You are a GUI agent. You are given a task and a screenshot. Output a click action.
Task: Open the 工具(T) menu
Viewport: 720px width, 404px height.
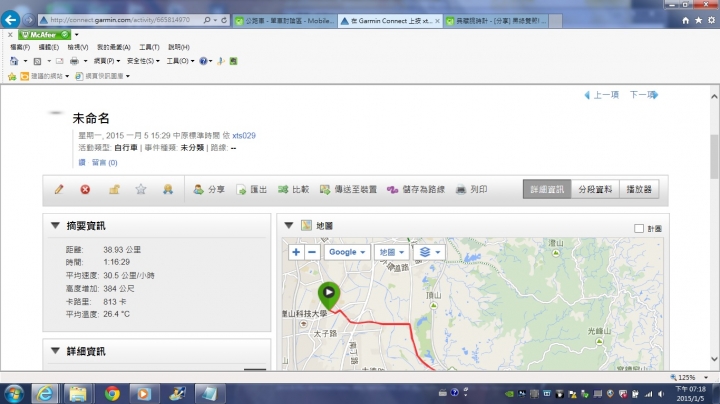(x=149, y=47)
